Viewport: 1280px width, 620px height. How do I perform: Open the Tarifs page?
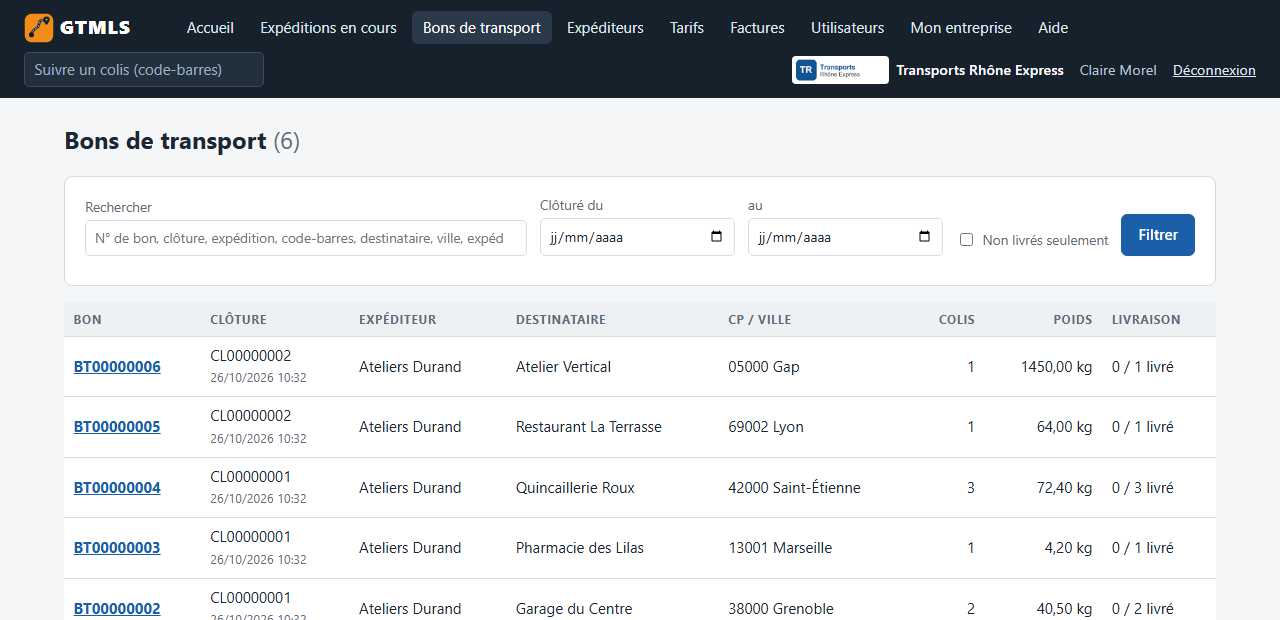(687, 28)
